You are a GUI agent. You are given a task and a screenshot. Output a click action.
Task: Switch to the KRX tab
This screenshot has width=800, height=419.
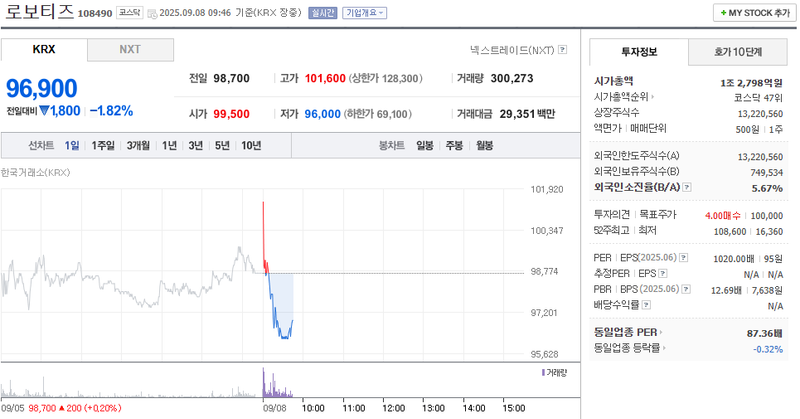pyautogui.click(x=44, y=50)
